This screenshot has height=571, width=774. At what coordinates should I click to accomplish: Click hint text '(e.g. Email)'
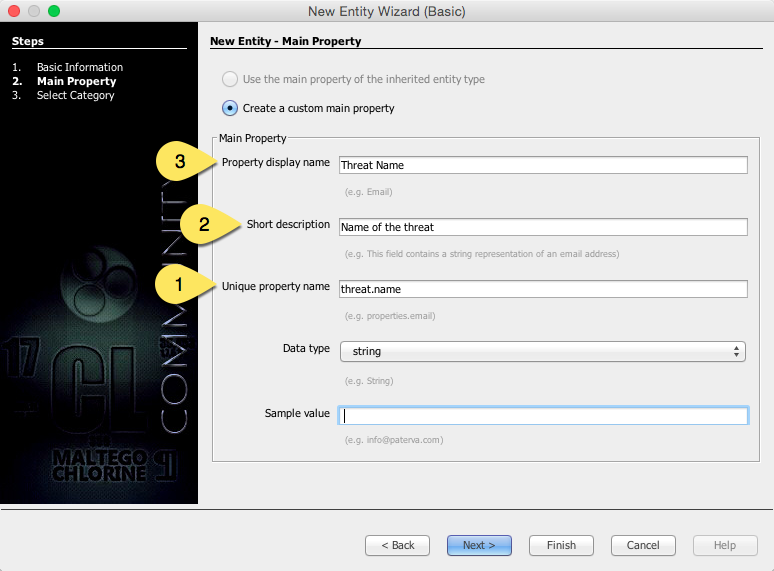(368, 192)
